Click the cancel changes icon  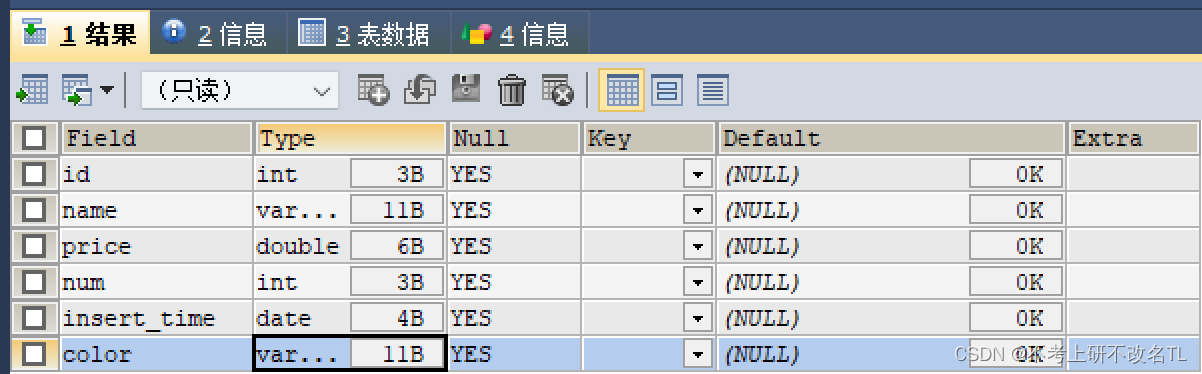pyautogui.click(x=558, y=90)
